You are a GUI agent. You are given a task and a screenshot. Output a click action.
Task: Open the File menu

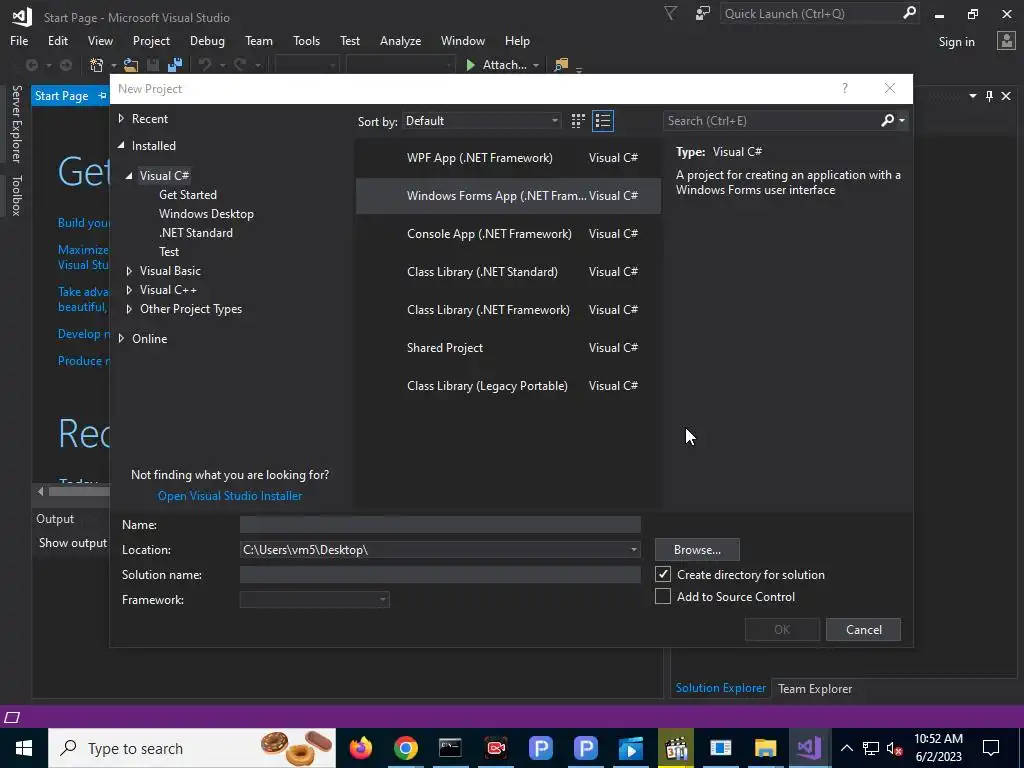pyautogui.click(x=19, y=40)
